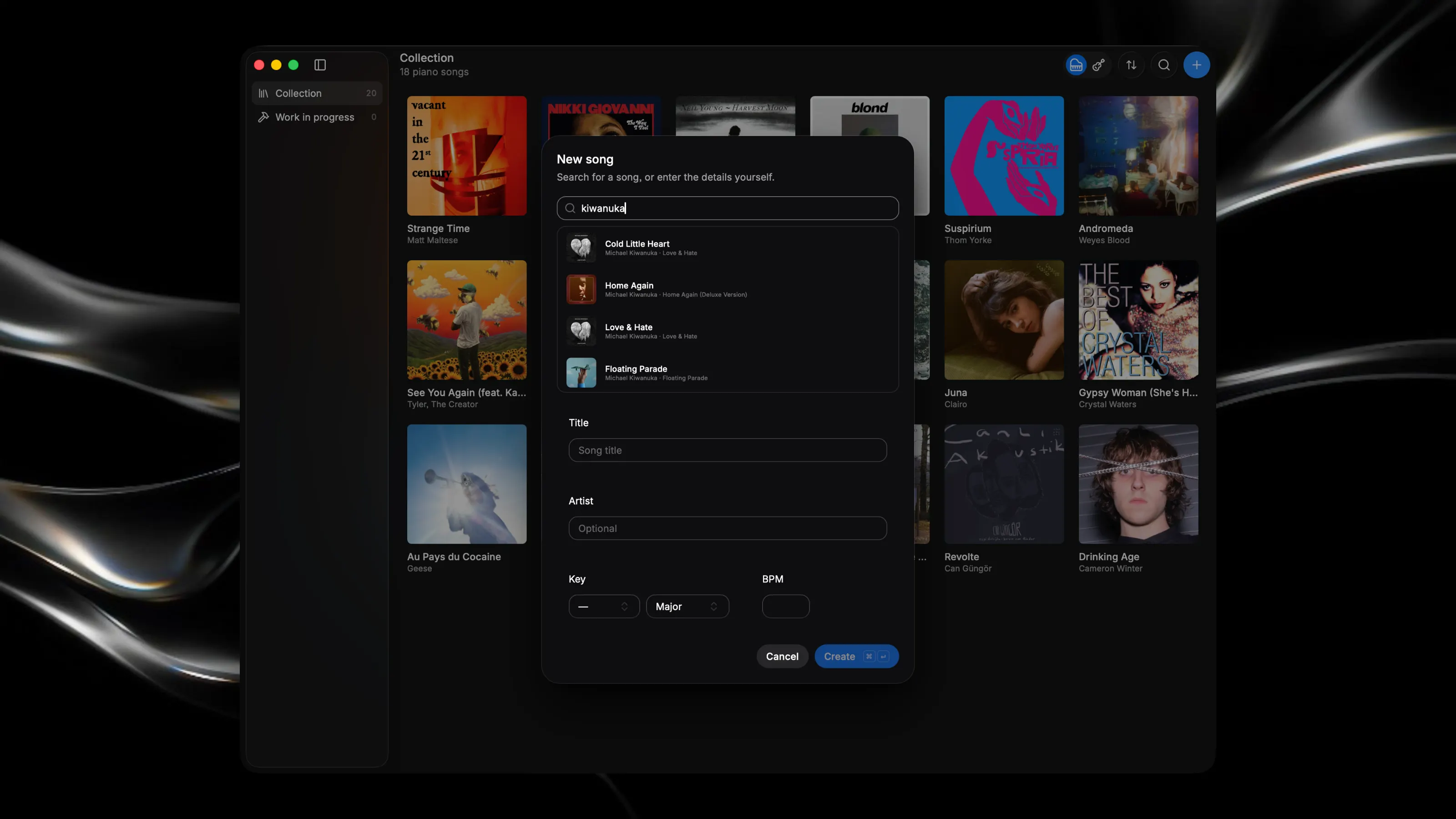Click the Clairo artist name
Screen dimensions: 1456x819
[x=955, y=404]
